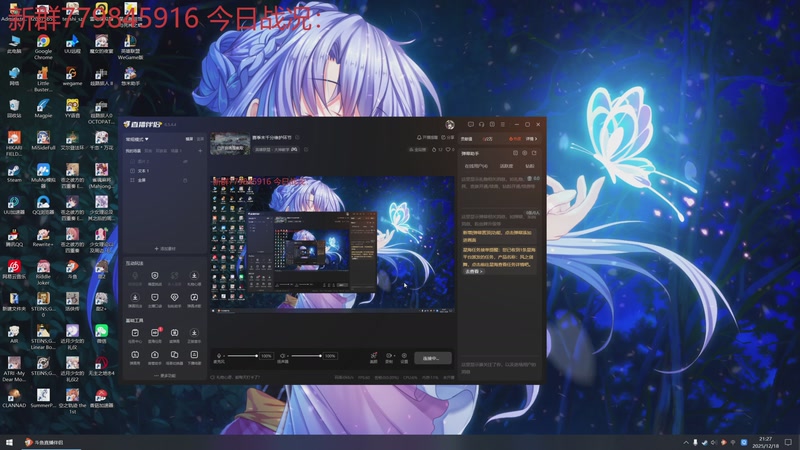The height and width of the screenshot is (450, 800).
Task: Open the 正版音乐 download icon in 基础工具
Action: (x=194, y=335)
